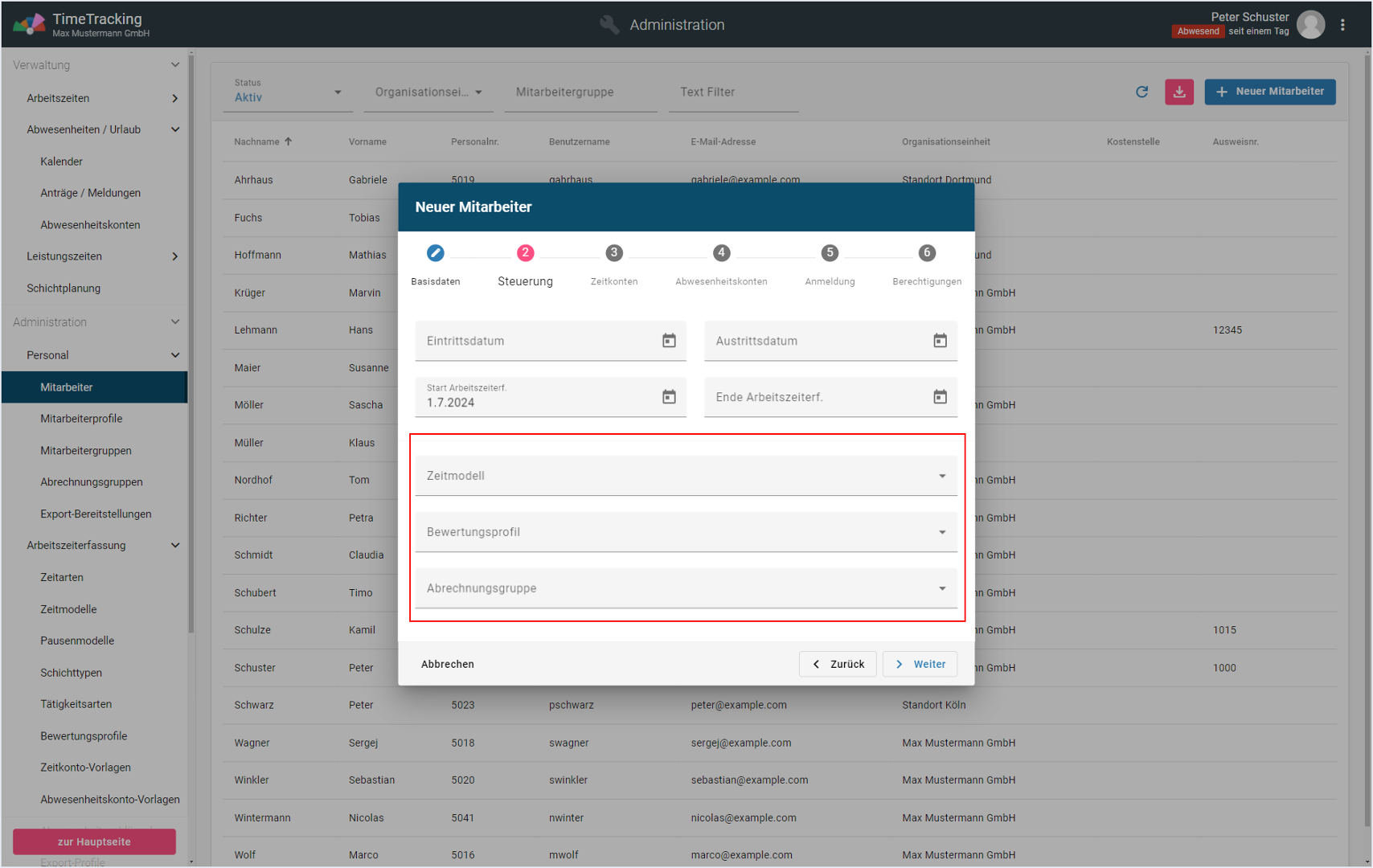
Task: Click calendar icon for Start Arbeitszeiterf.
Action: 668,397
